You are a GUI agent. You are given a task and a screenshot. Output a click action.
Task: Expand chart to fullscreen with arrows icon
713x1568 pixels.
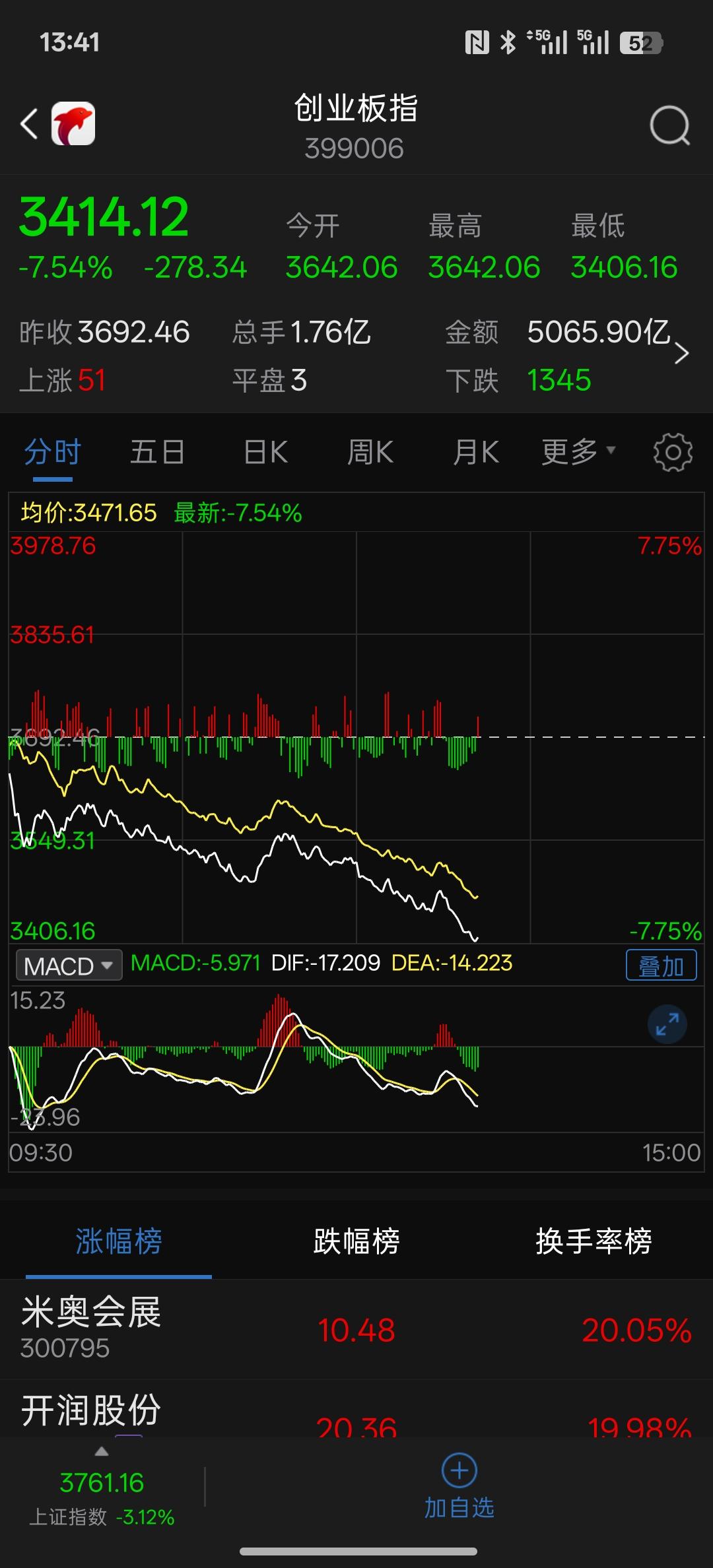click(x=667, y=1025)
